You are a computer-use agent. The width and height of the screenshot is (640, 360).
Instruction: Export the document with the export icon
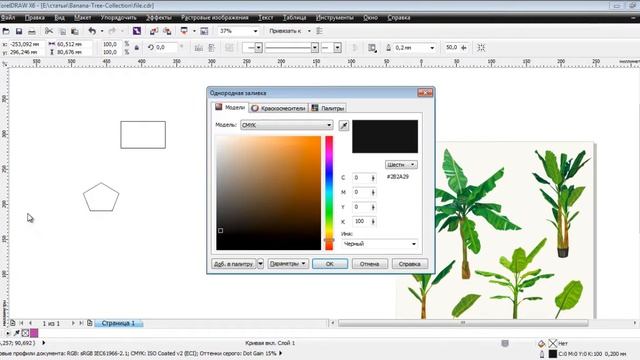pos(167,31)
